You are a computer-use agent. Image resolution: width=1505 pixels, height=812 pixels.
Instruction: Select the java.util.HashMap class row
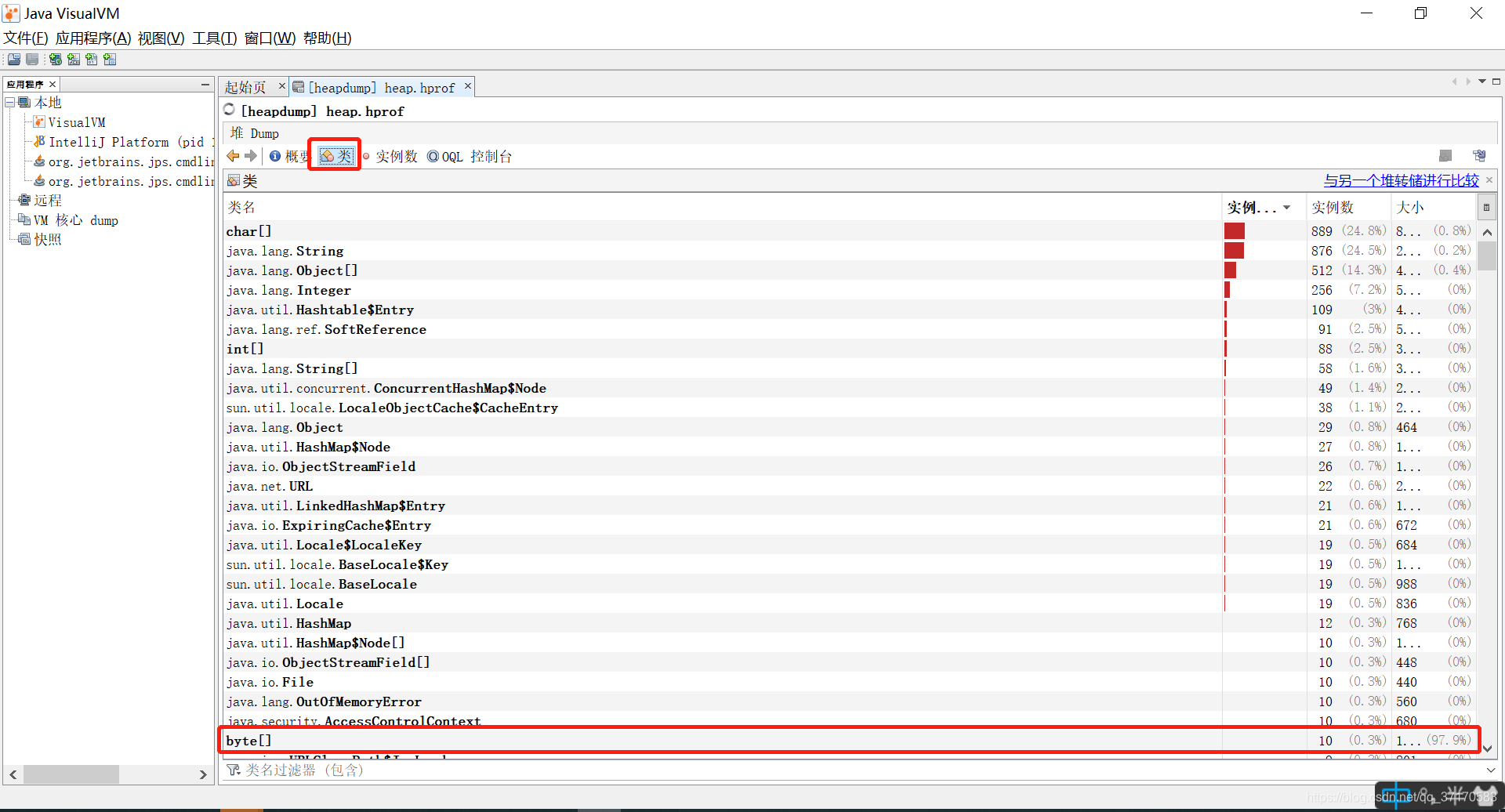click(850, 623)
